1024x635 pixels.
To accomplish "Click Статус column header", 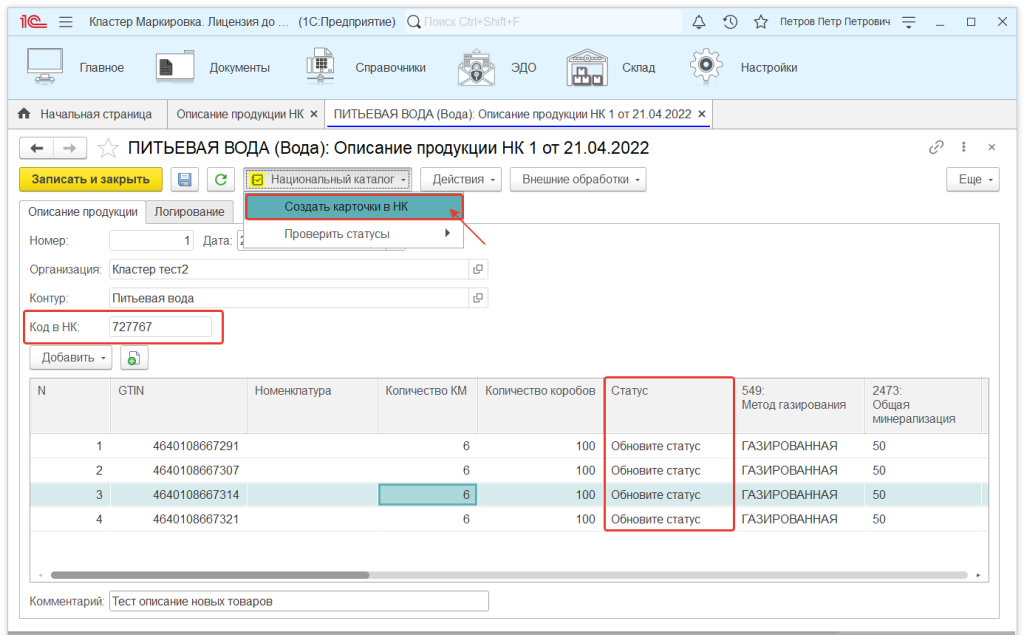I will click(669, 405).
